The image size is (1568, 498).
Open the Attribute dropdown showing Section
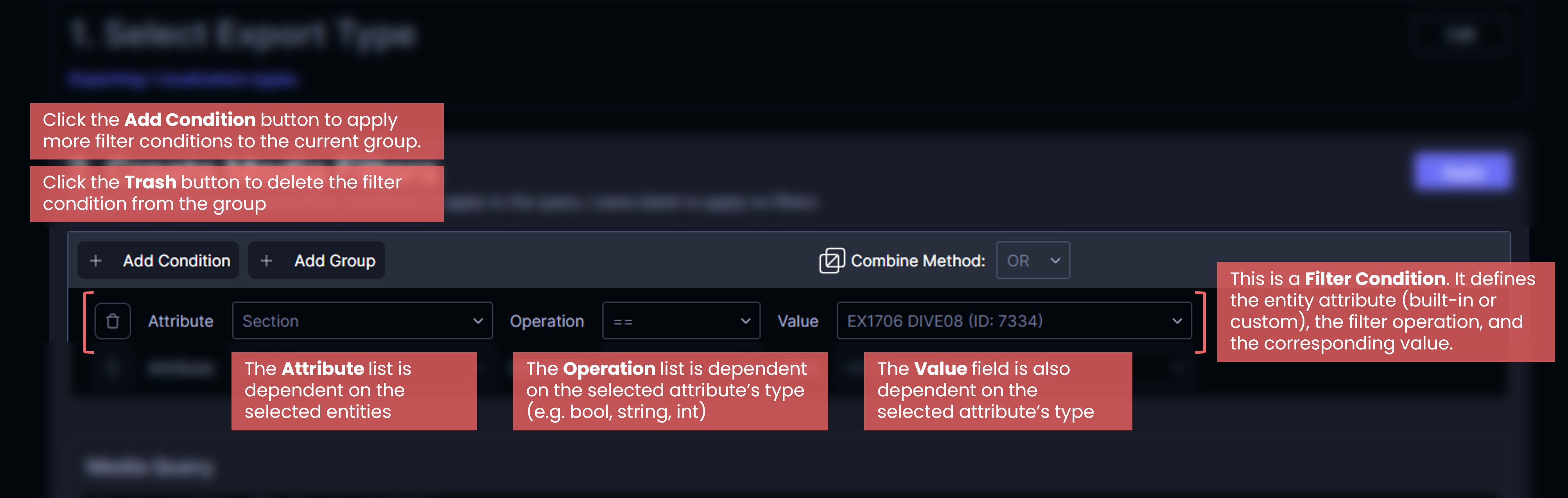[362, 321]
